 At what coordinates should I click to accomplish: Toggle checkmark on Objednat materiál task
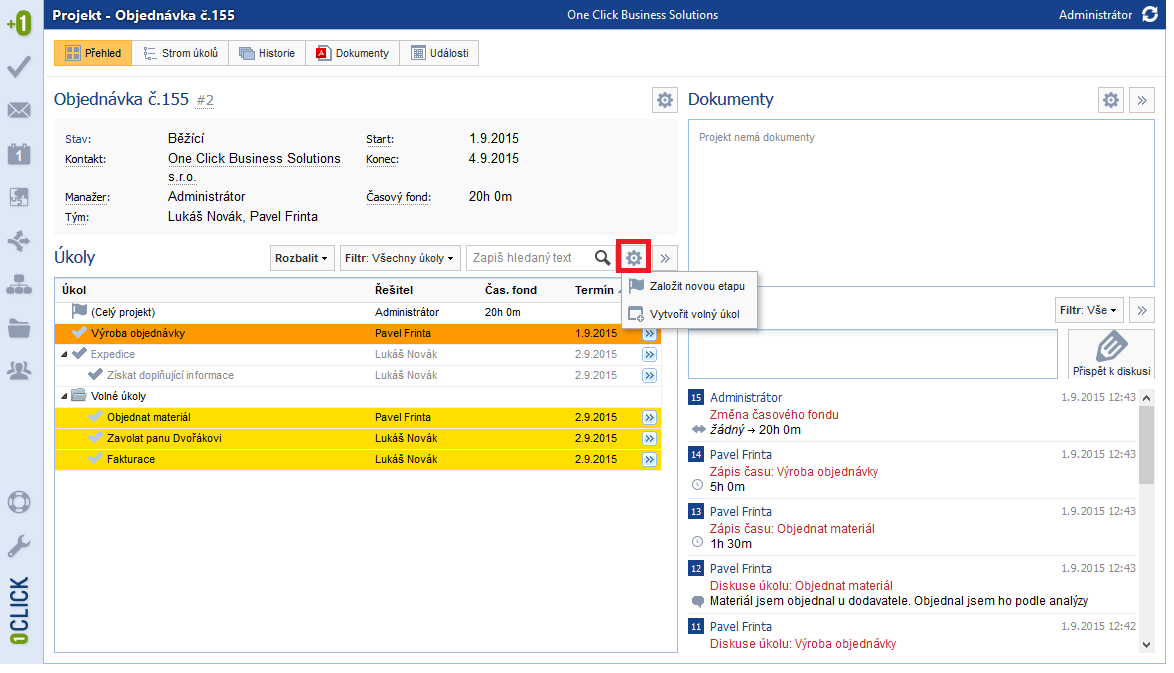pyautogui.click(x=96, y=417)
